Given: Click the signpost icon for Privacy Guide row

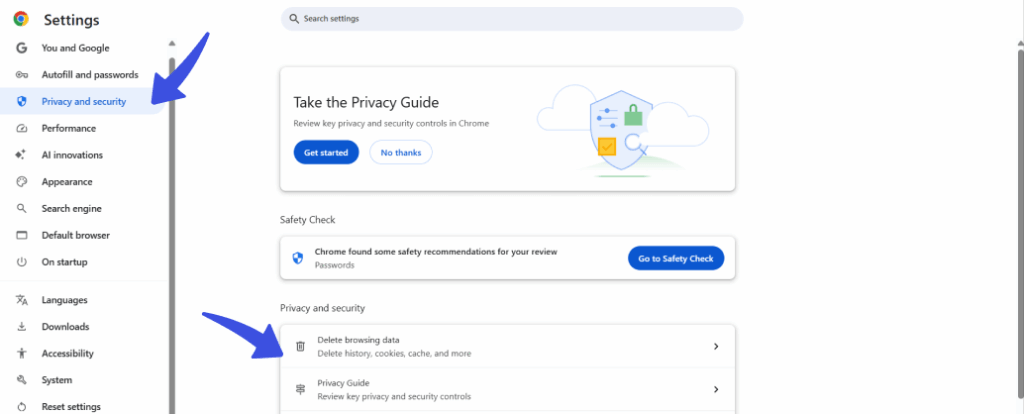Looking at the screenshot, I should [x=300, y=390].
